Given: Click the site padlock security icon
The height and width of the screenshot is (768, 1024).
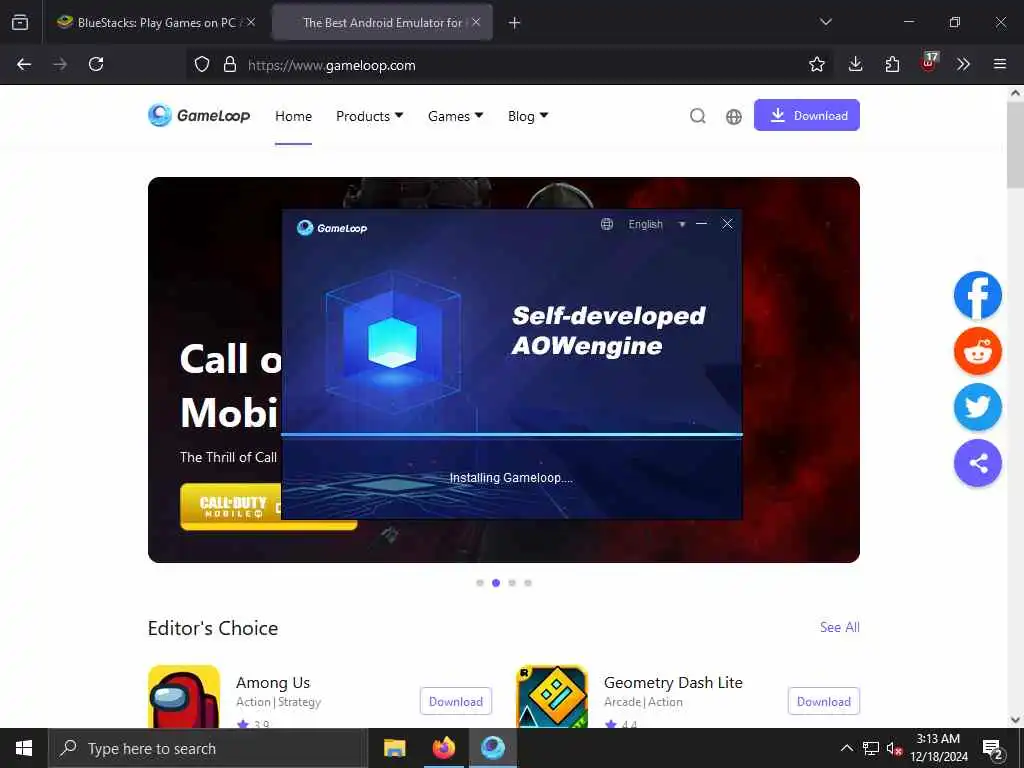Looking at the screenshot, I should coord(230,64).
